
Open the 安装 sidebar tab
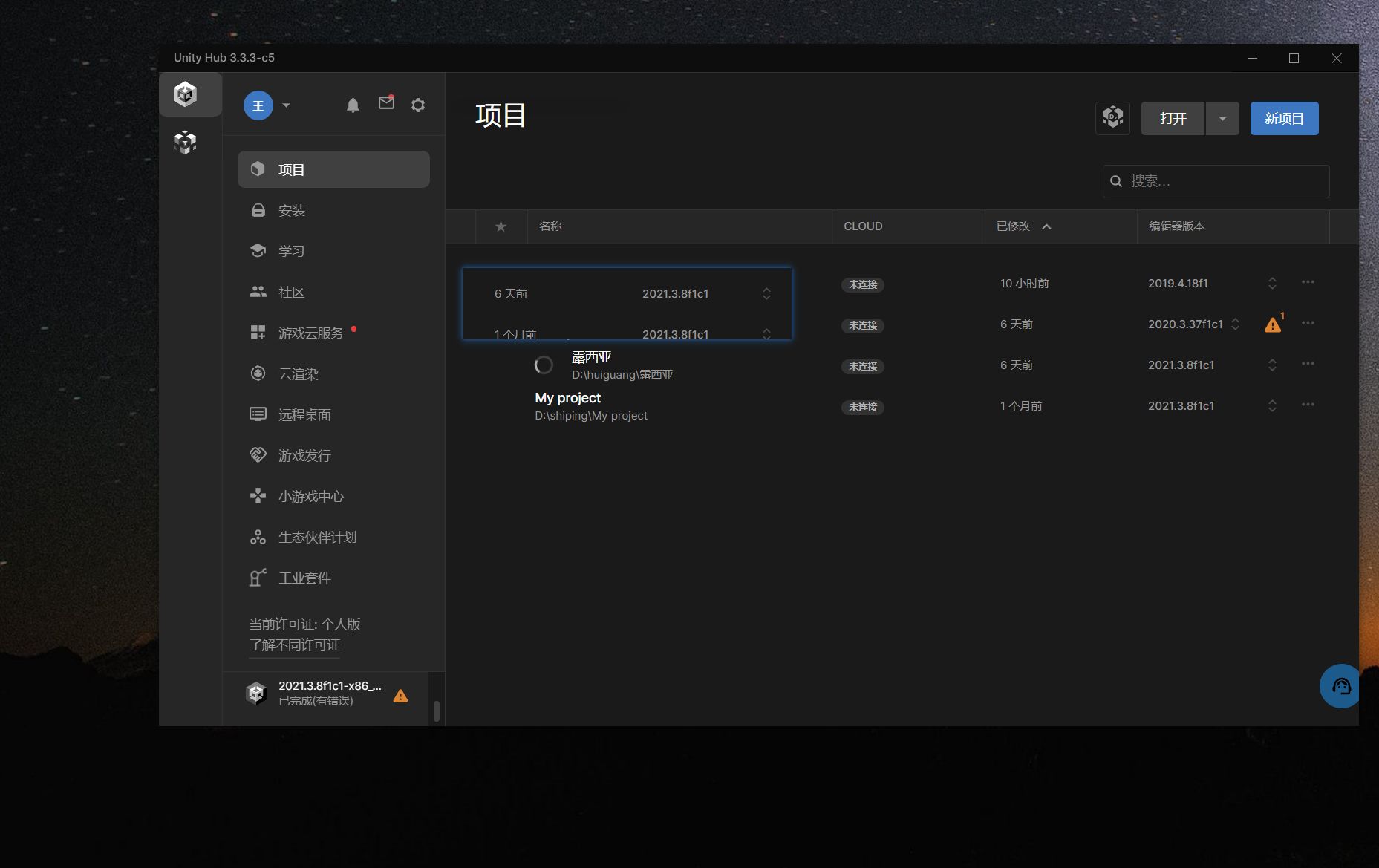(333, 210)
